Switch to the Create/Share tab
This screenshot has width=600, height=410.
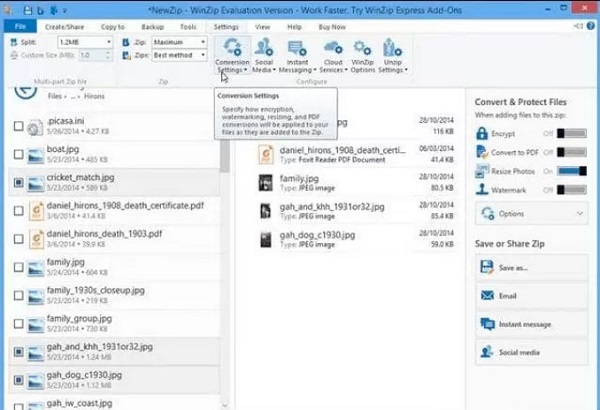(x=64, y=27)
